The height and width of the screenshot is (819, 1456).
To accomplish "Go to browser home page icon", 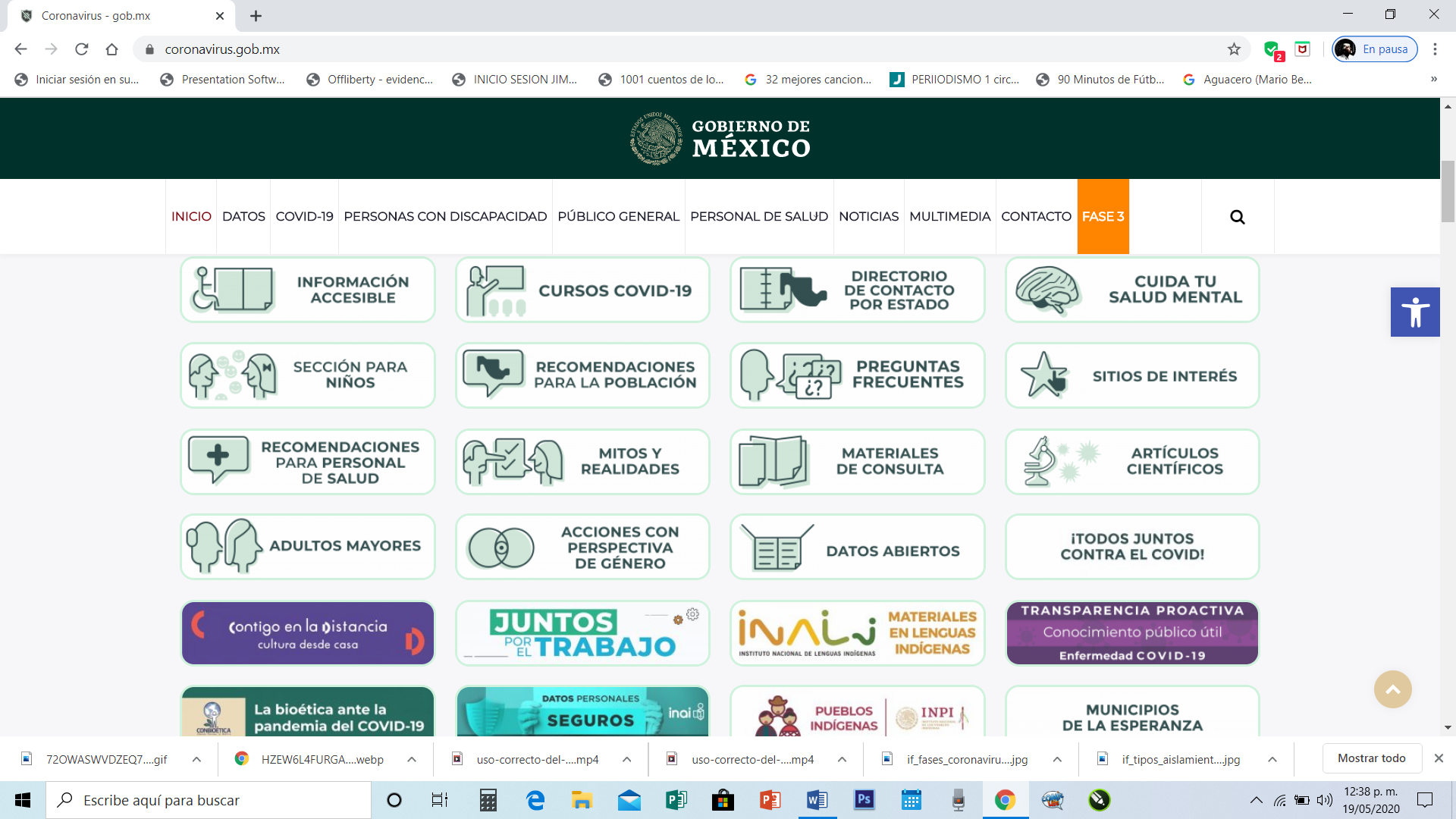I will pos(112,49).
